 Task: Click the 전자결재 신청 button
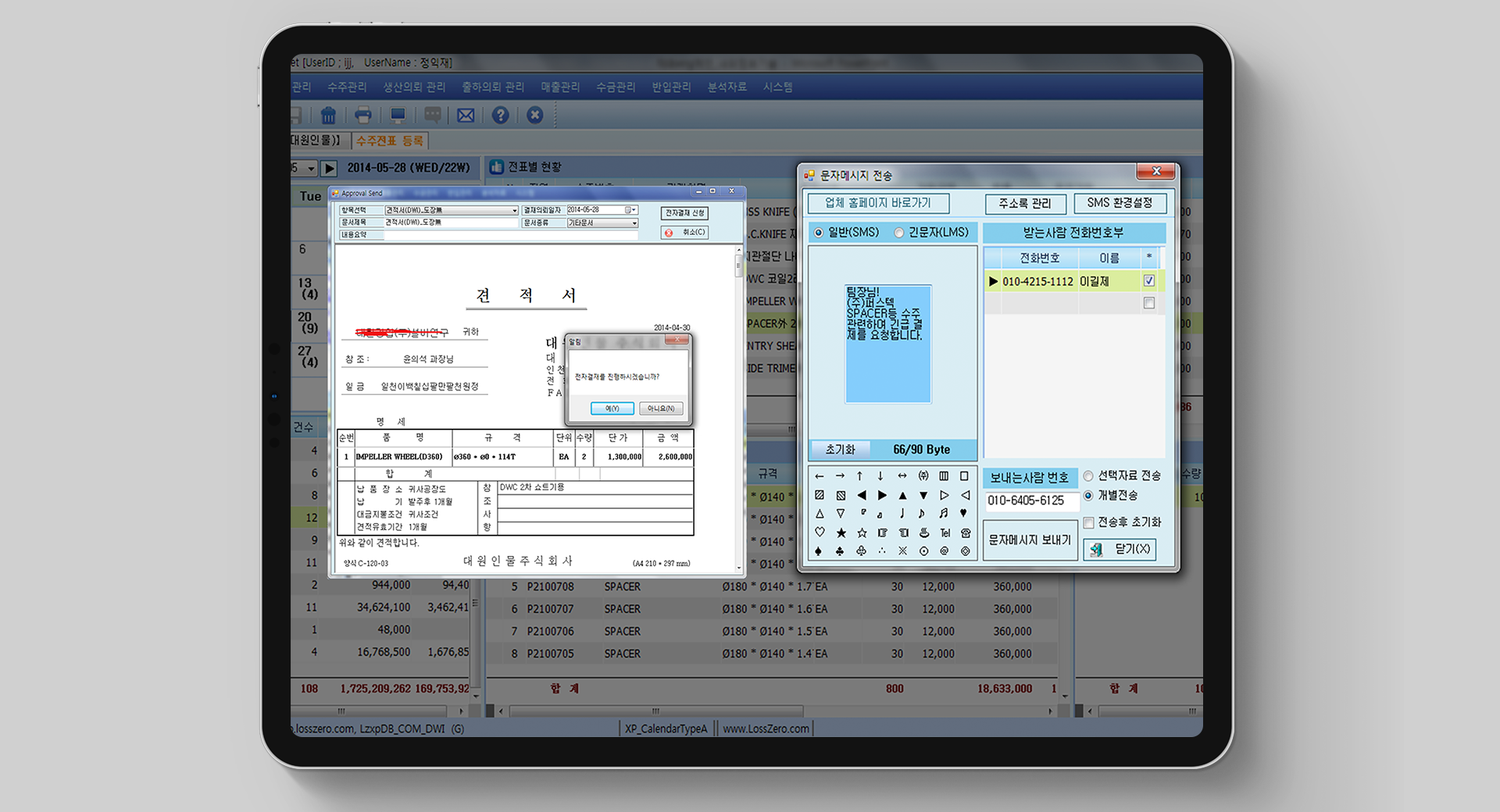pos(684,213)
